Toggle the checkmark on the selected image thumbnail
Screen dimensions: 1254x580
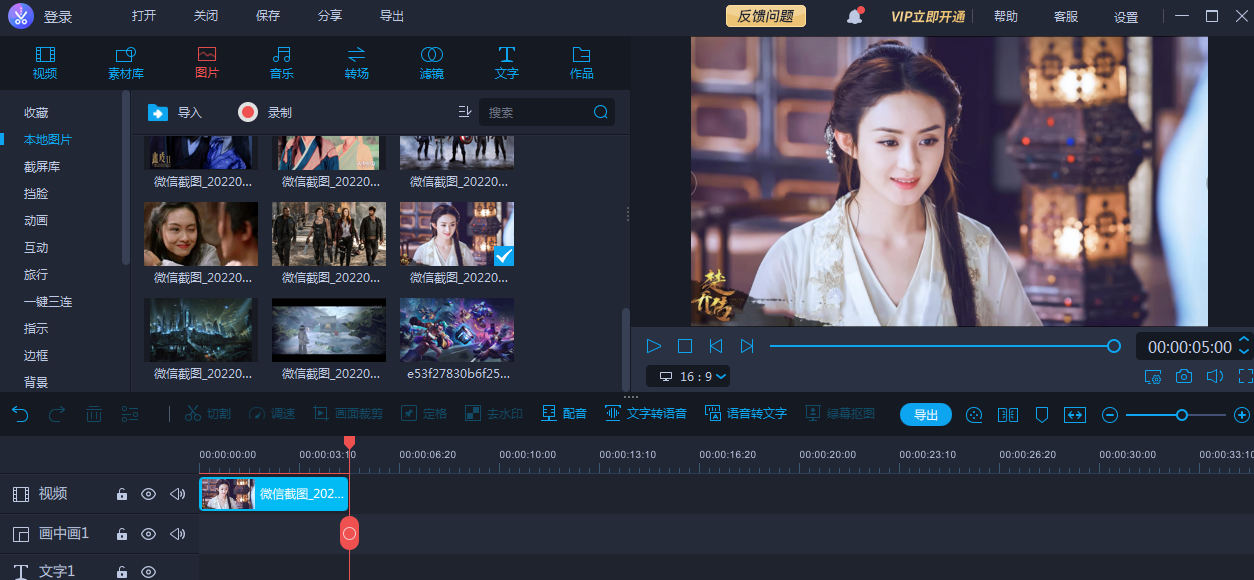click(504, 256)
